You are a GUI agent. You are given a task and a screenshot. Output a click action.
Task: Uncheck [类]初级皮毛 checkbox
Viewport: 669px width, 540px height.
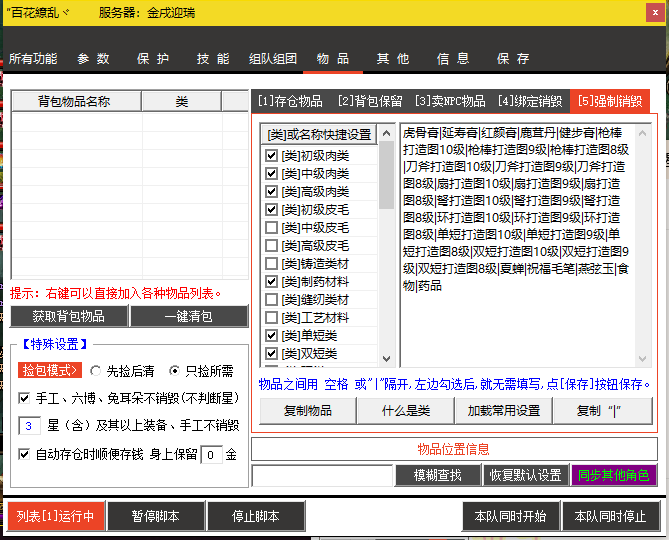(271, 209)
